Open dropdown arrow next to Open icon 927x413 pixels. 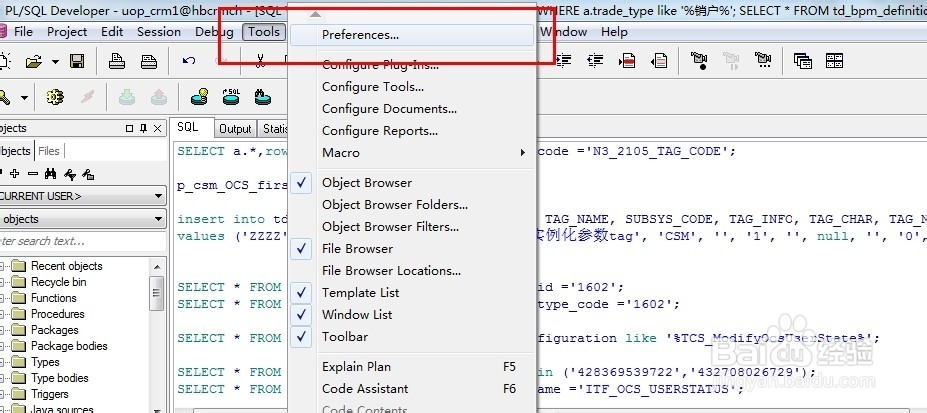55,61
